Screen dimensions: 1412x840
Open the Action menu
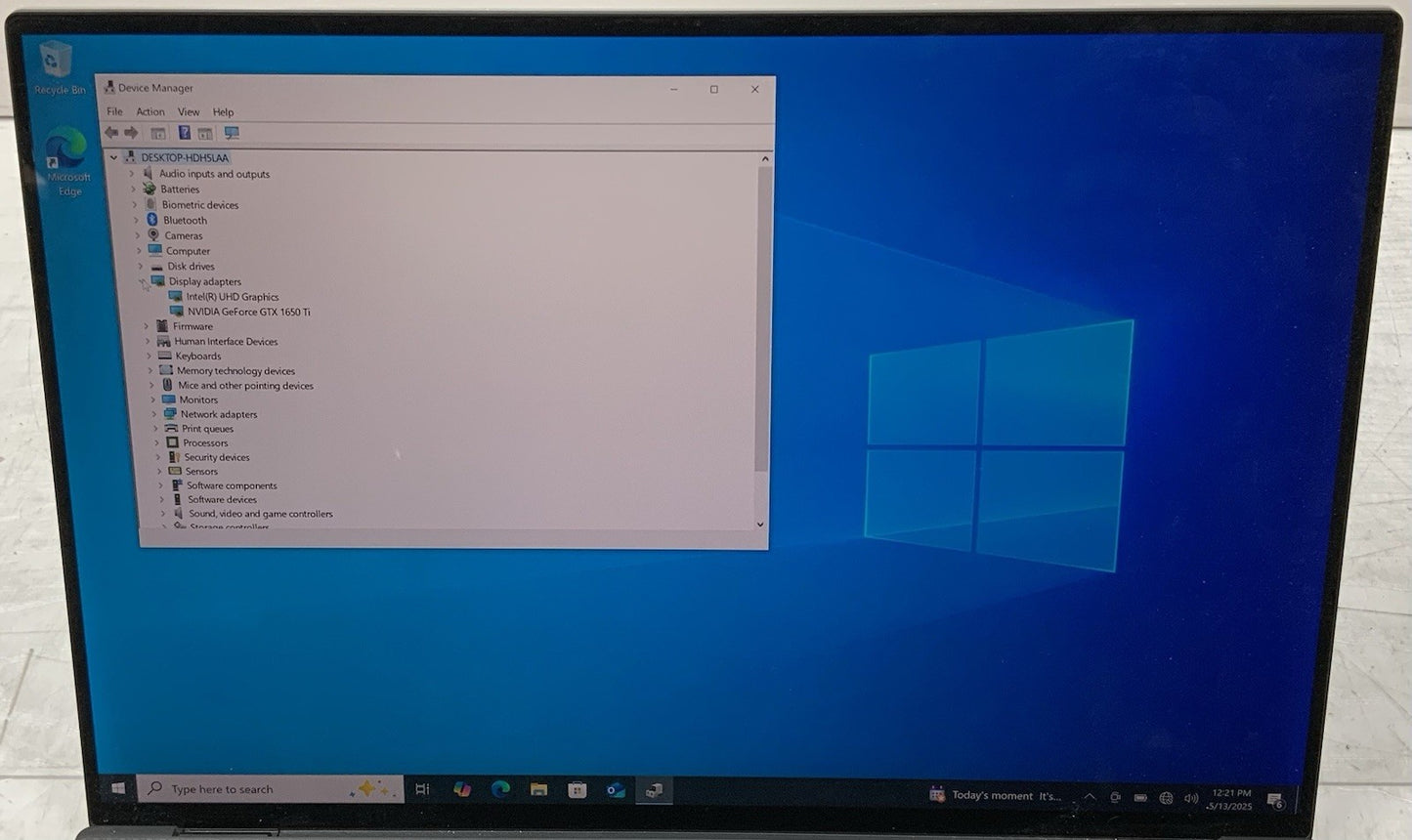pyautogui.click(x=150, y=112)
